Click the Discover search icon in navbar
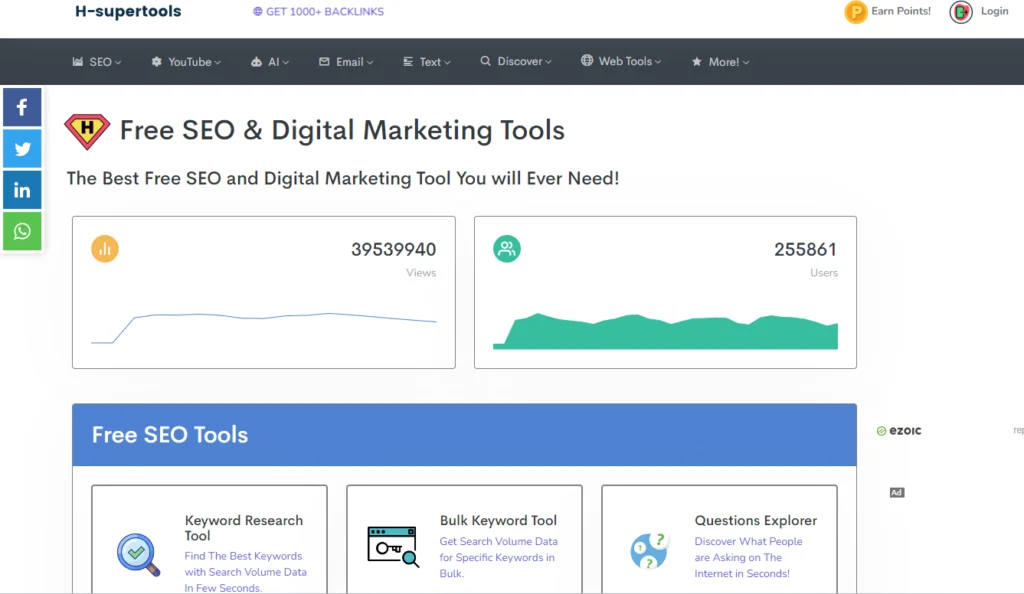Screen dimensions: 1024x594 [x=485, y=61]
